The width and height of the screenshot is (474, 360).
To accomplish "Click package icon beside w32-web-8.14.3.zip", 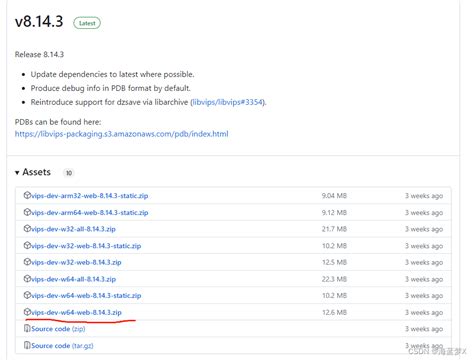I will pyautogui.click(x=27, y=262).
